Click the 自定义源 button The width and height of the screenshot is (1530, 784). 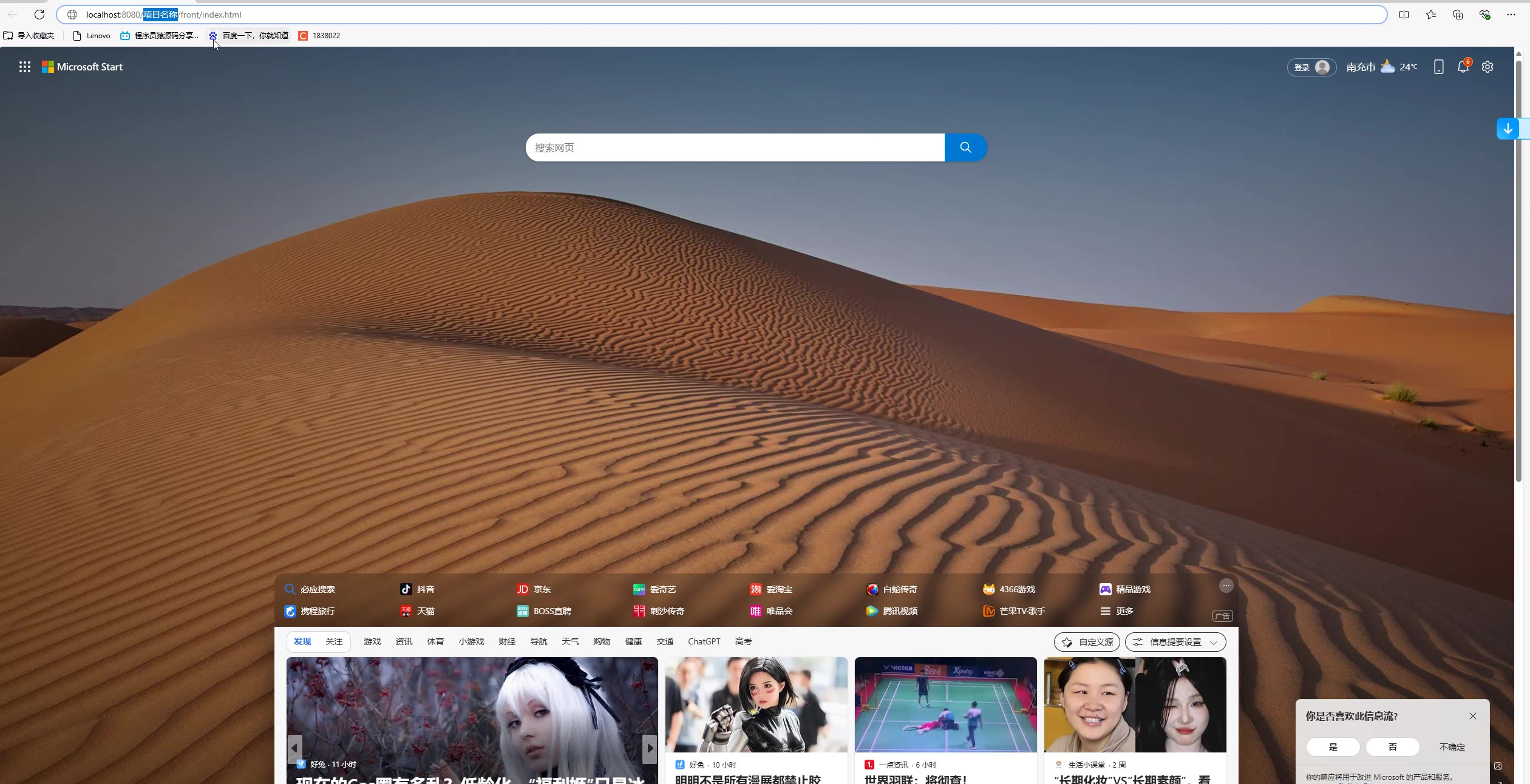point(1087,642)
